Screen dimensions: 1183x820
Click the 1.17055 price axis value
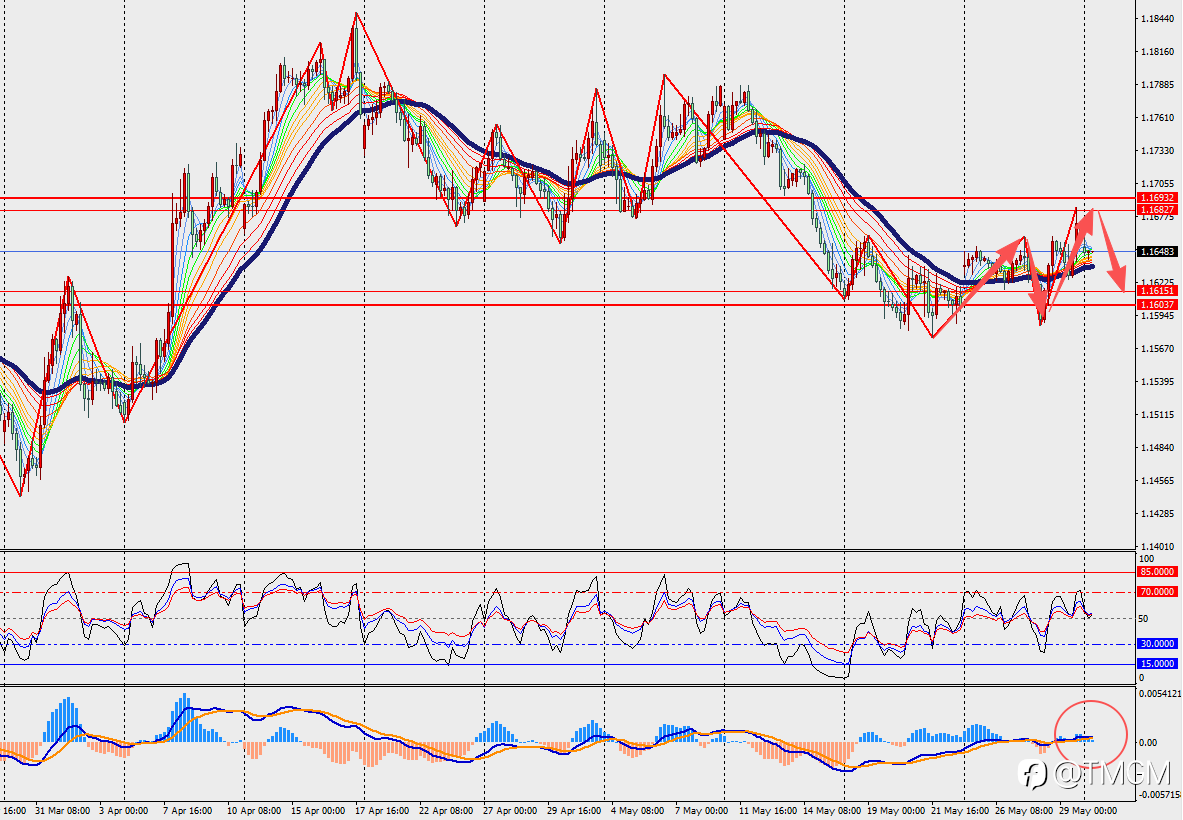1158,184
